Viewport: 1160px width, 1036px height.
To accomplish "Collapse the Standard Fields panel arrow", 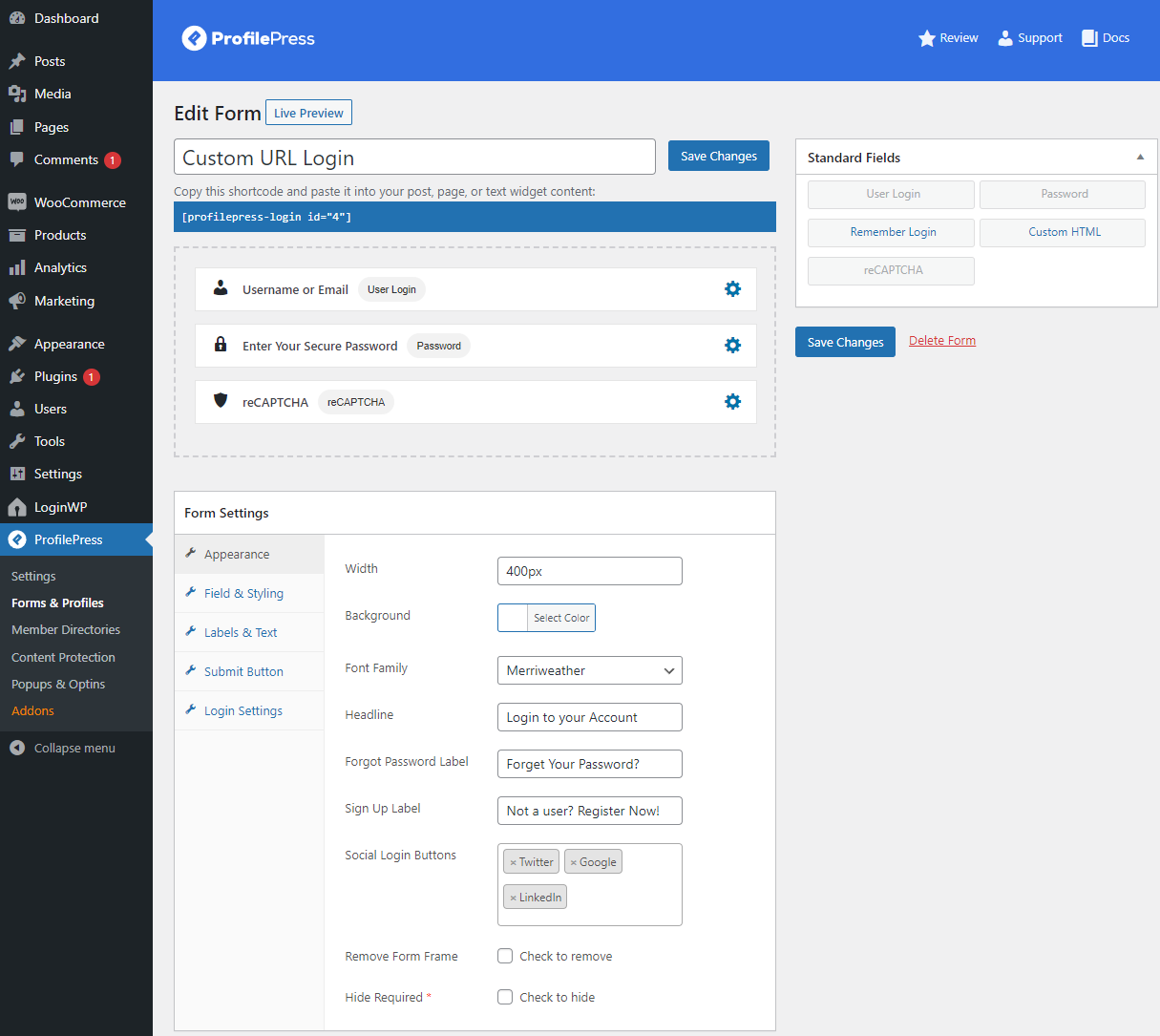I will 1140,158.
